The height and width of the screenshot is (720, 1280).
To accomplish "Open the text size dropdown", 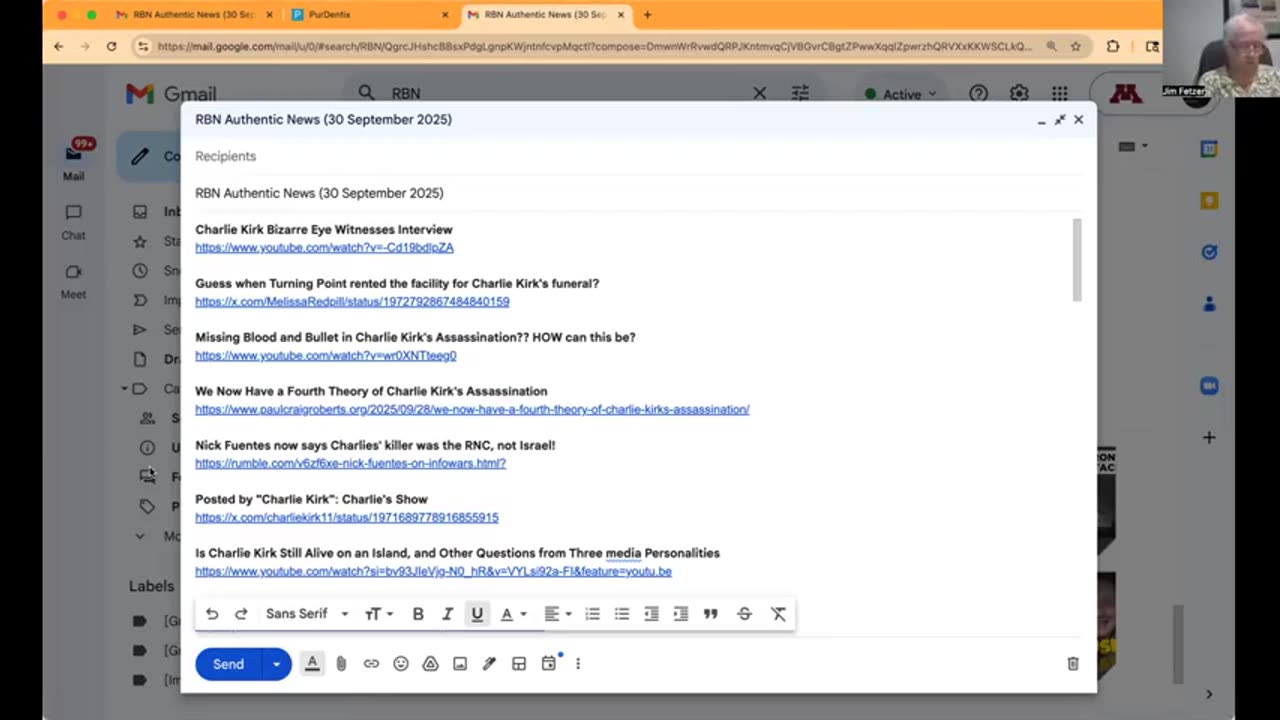I will tap(378, 614).
